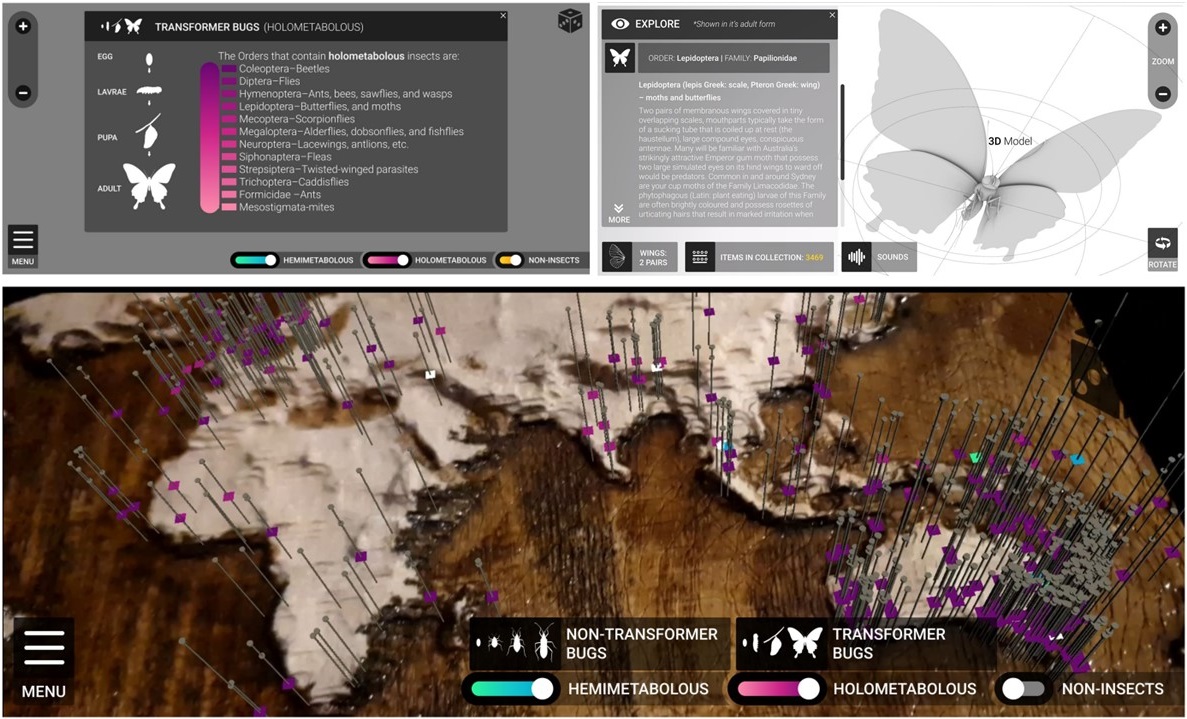Open Items in Collection icon
This screenshot has width=1187, height=719.
[x=700, y=257]
